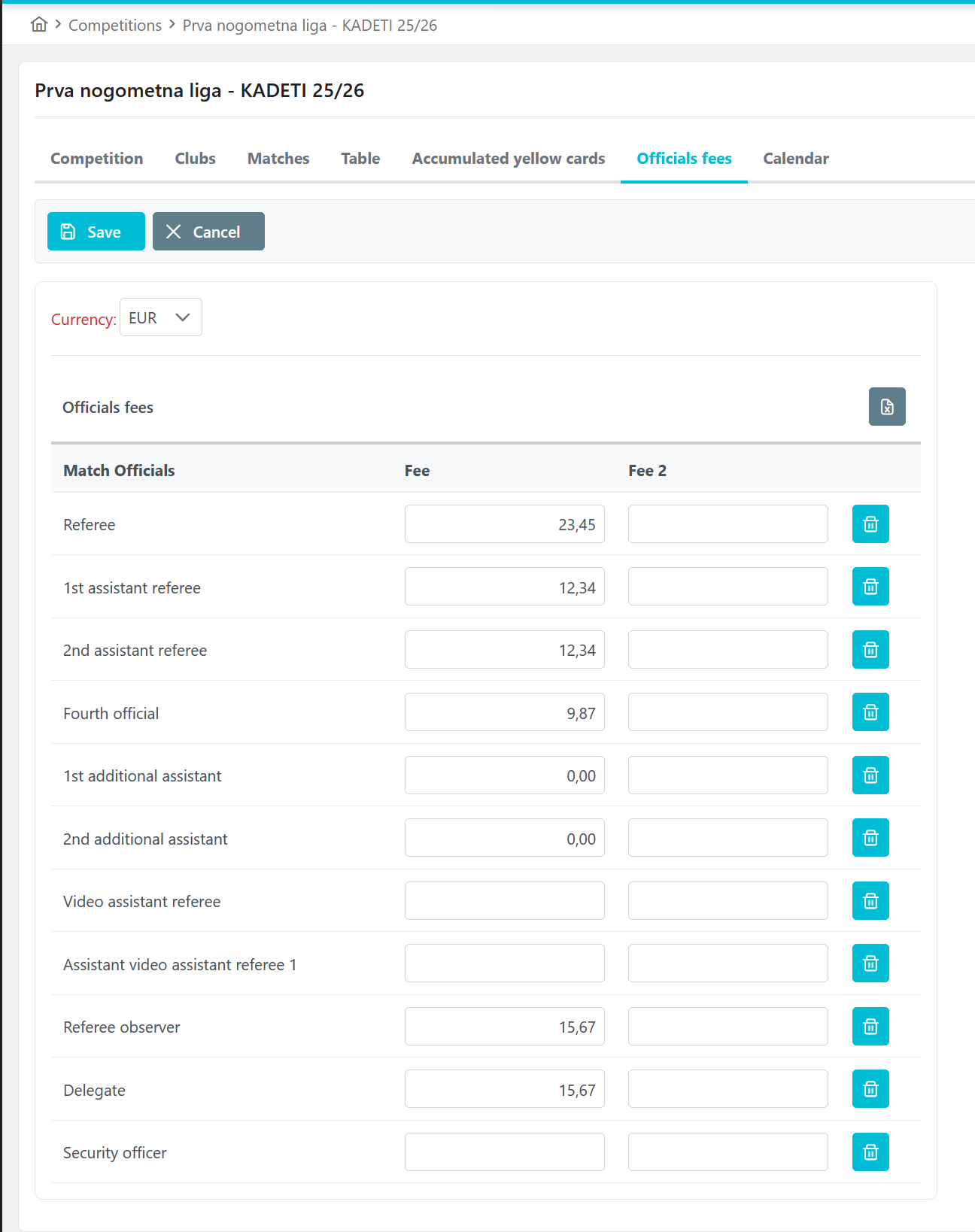Switch to the Matches tab

tap(278, 159)
